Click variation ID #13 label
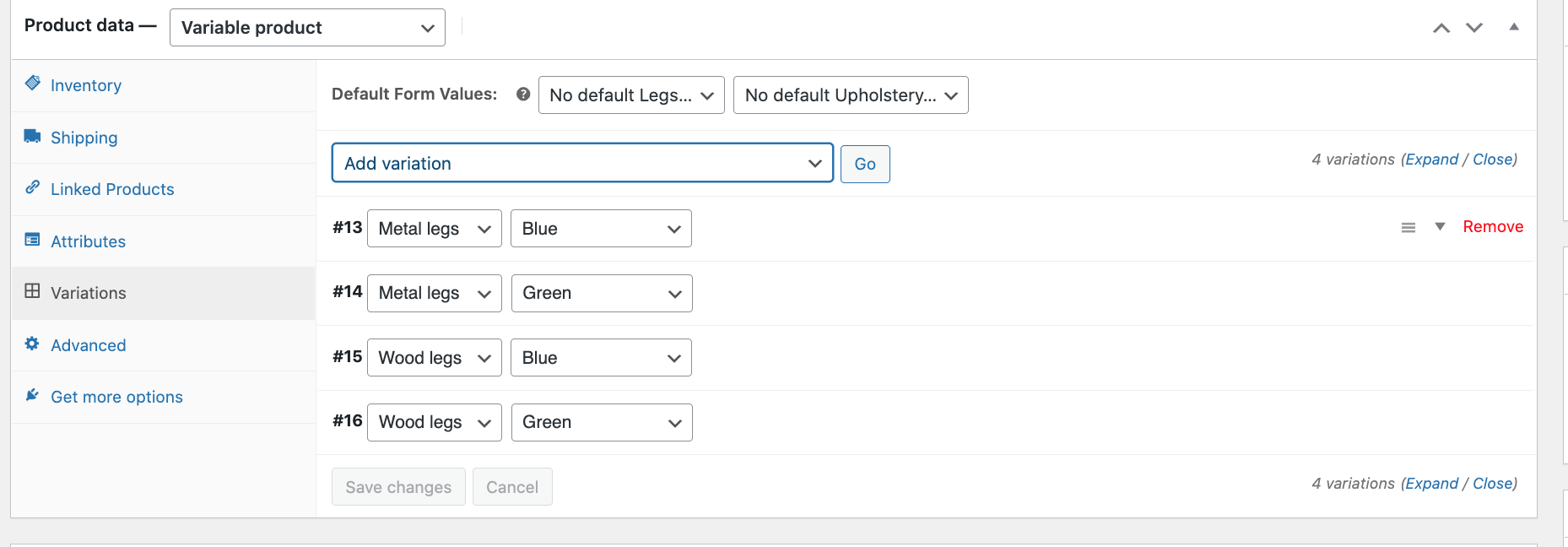Viewport: 1568px width, 547px height. point(348,227)
